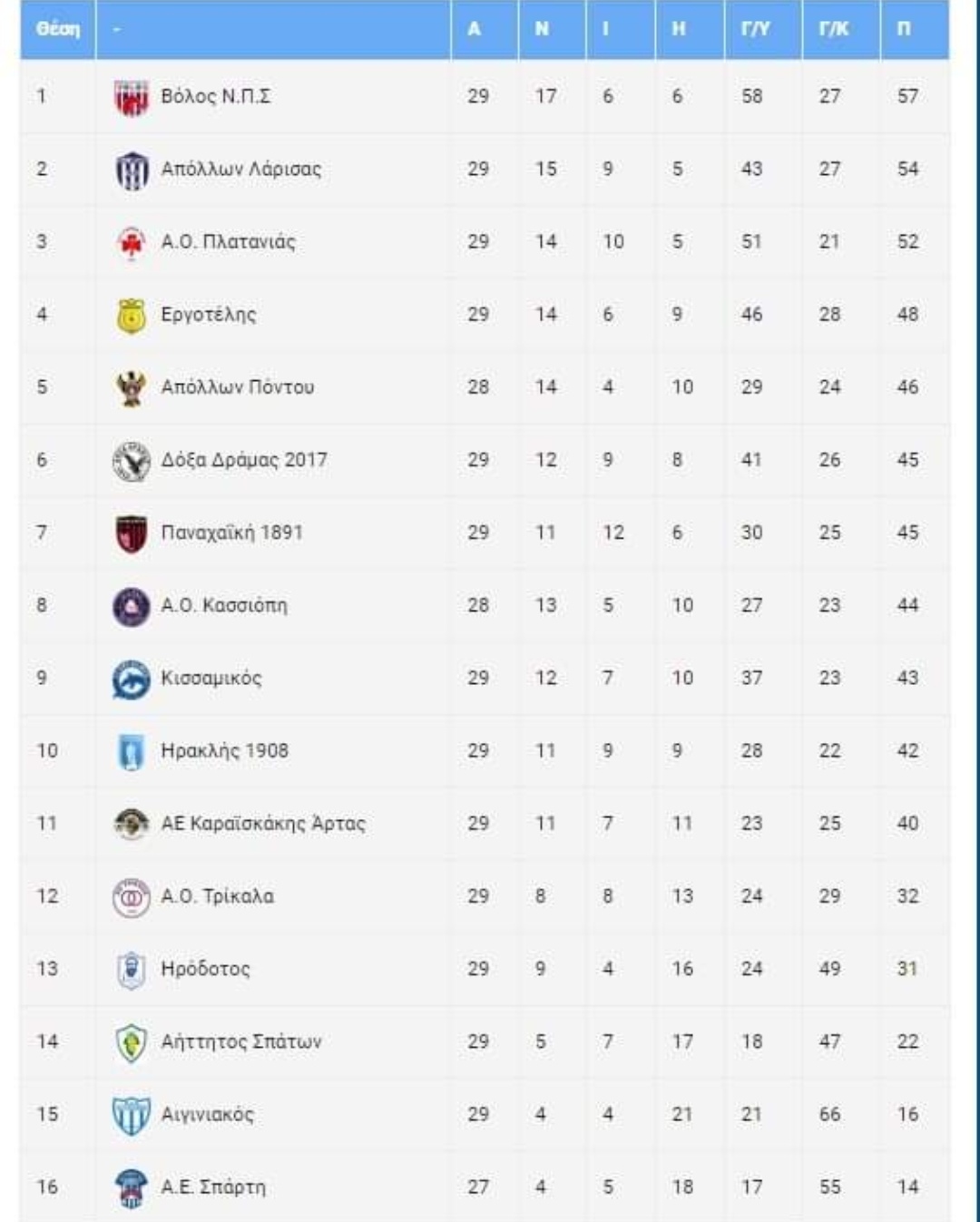Sort by the Π points column header
Screen dimensions: 980x1222
coord(904,29)
